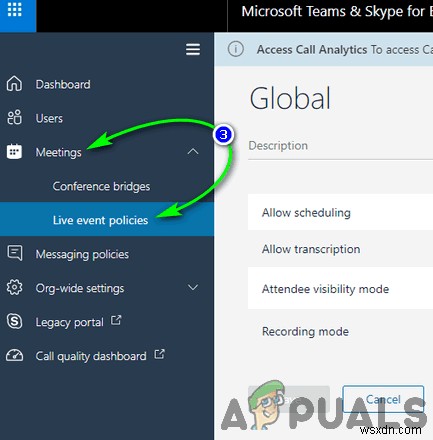
Task: Click the Meetings calendar icon
Action: pos(14,152)
